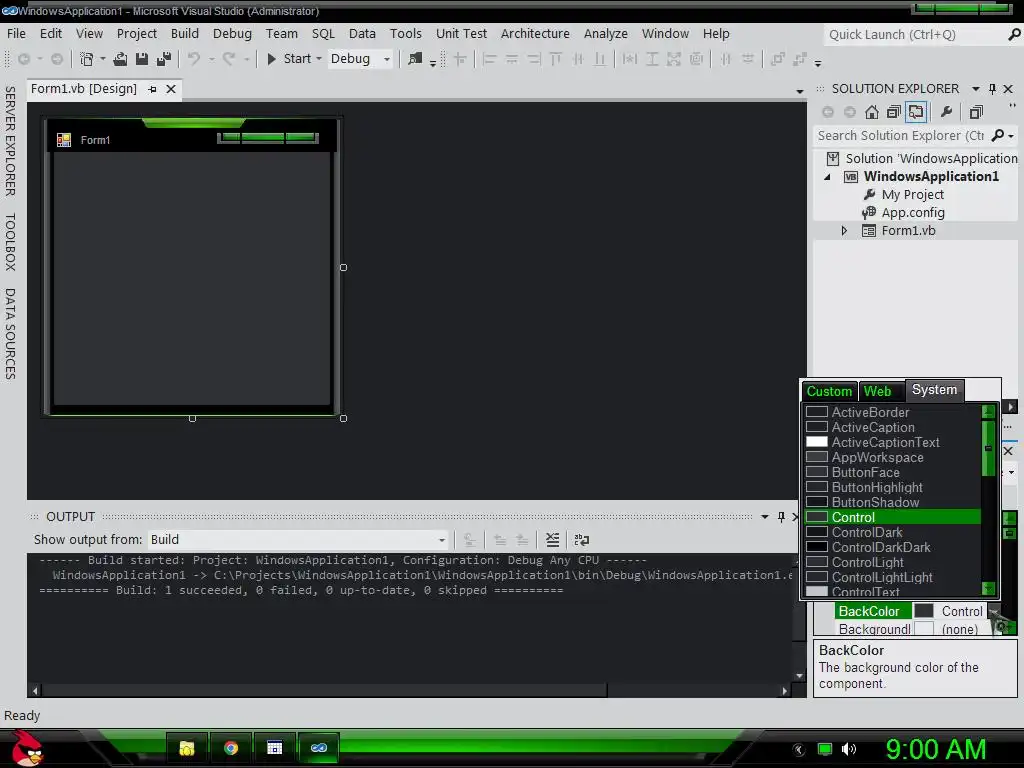
Task: Open the Data Sources side tab
Action: click(x=10, y=334)
